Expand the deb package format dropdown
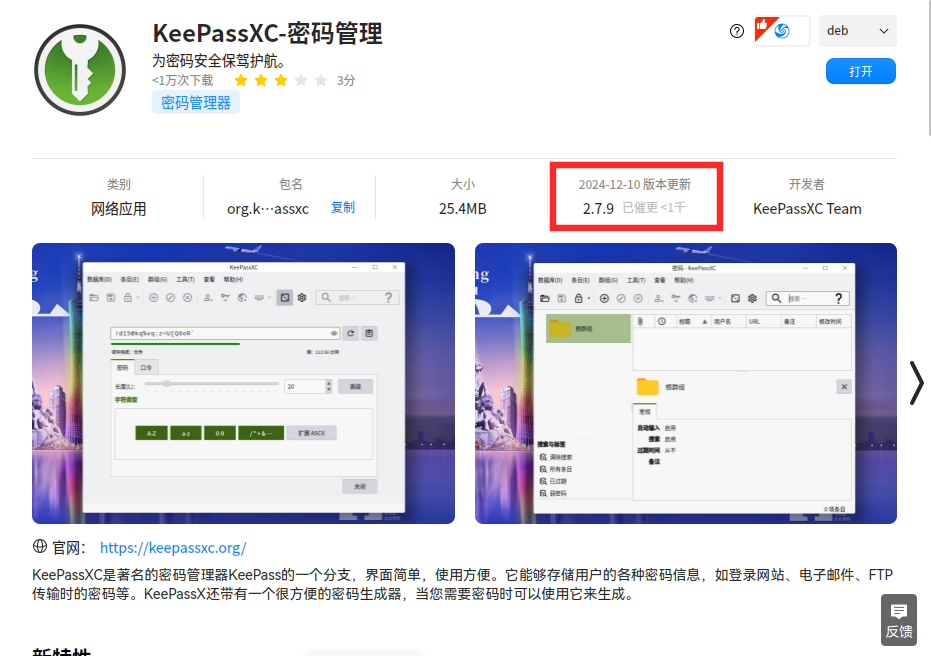The image size is (931, 656). pyautogui.click(x=857, y=31)
